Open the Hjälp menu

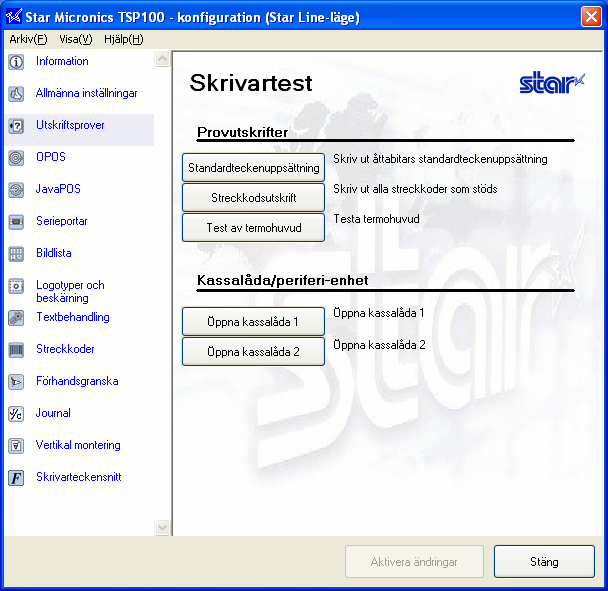click(124, 39)
